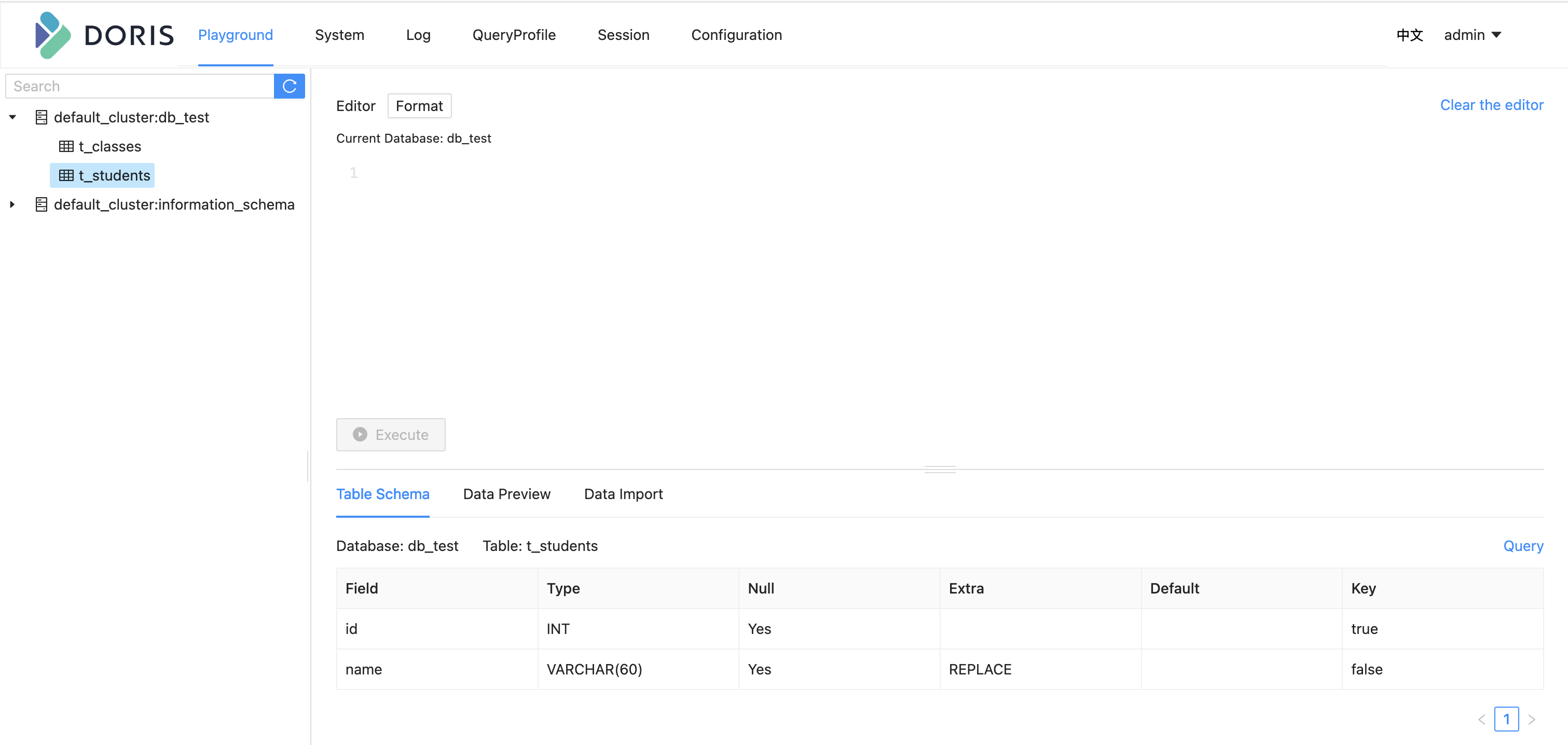This screenshot has height=745, width=1568.
Task: Go to the Configuration page
Action: 736,35
